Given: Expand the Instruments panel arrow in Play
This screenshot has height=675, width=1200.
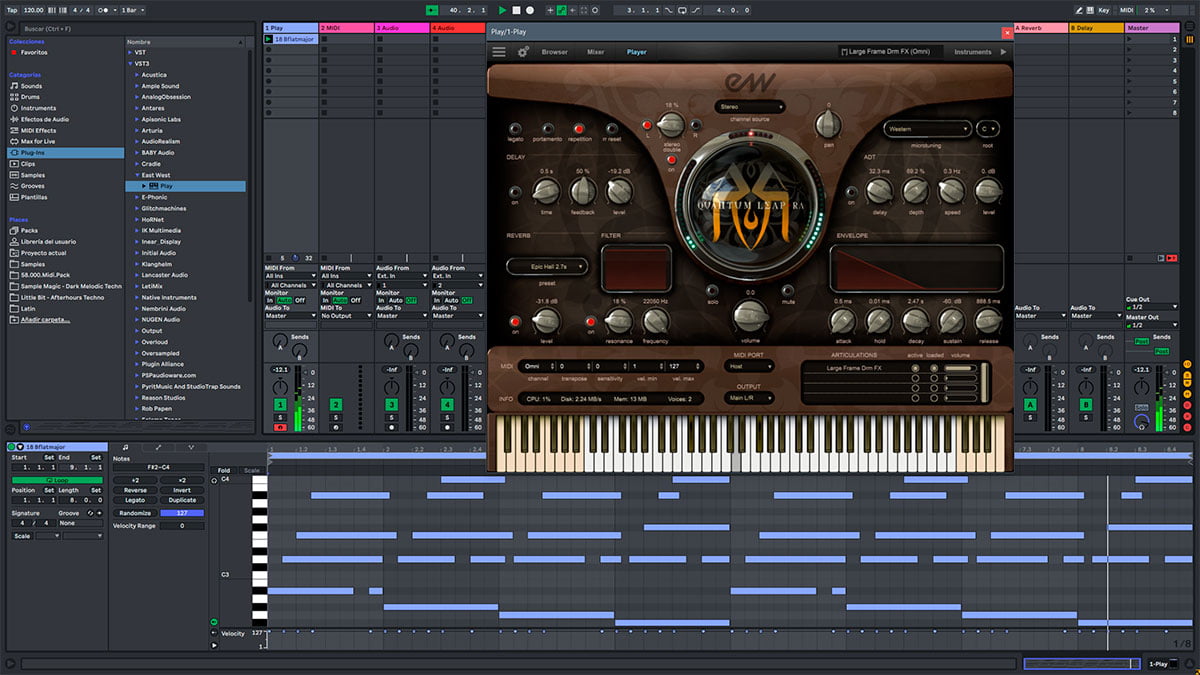Looking at the screenshot, I should pos(1003,52).
